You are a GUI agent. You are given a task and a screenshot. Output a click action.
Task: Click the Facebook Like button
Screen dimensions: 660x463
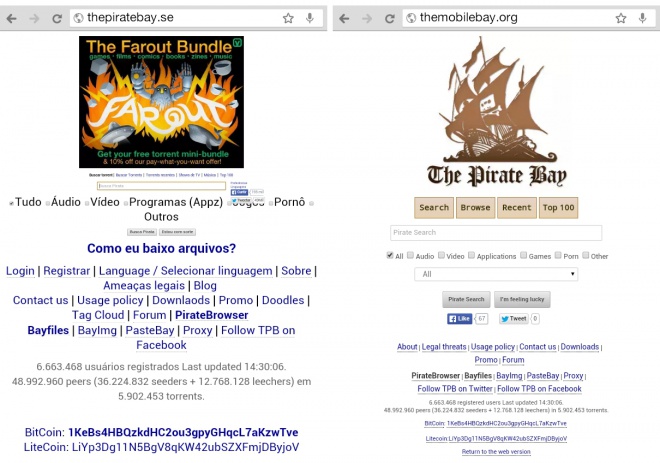[459, 319]
